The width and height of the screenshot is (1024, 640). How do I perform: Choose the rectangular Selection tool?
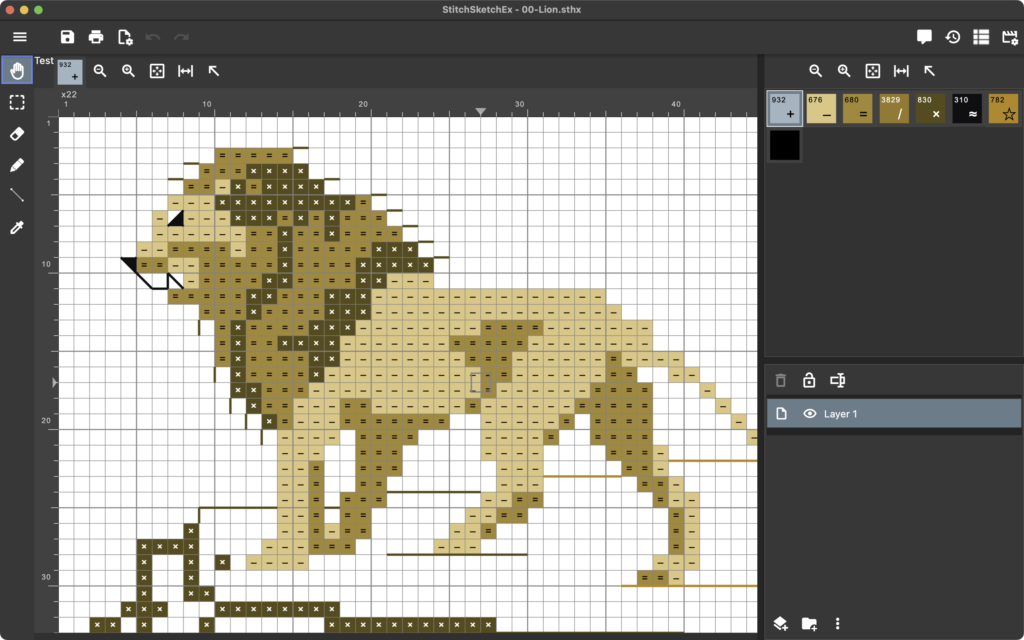[x=16, y=102]
